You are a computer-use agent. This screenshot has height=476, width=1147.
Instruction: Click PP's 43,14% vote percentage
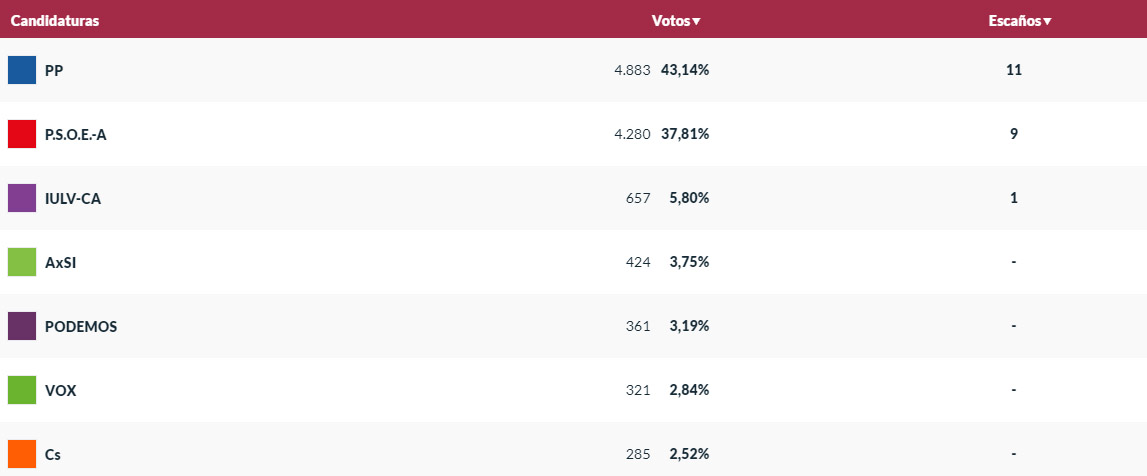point(685,70)
